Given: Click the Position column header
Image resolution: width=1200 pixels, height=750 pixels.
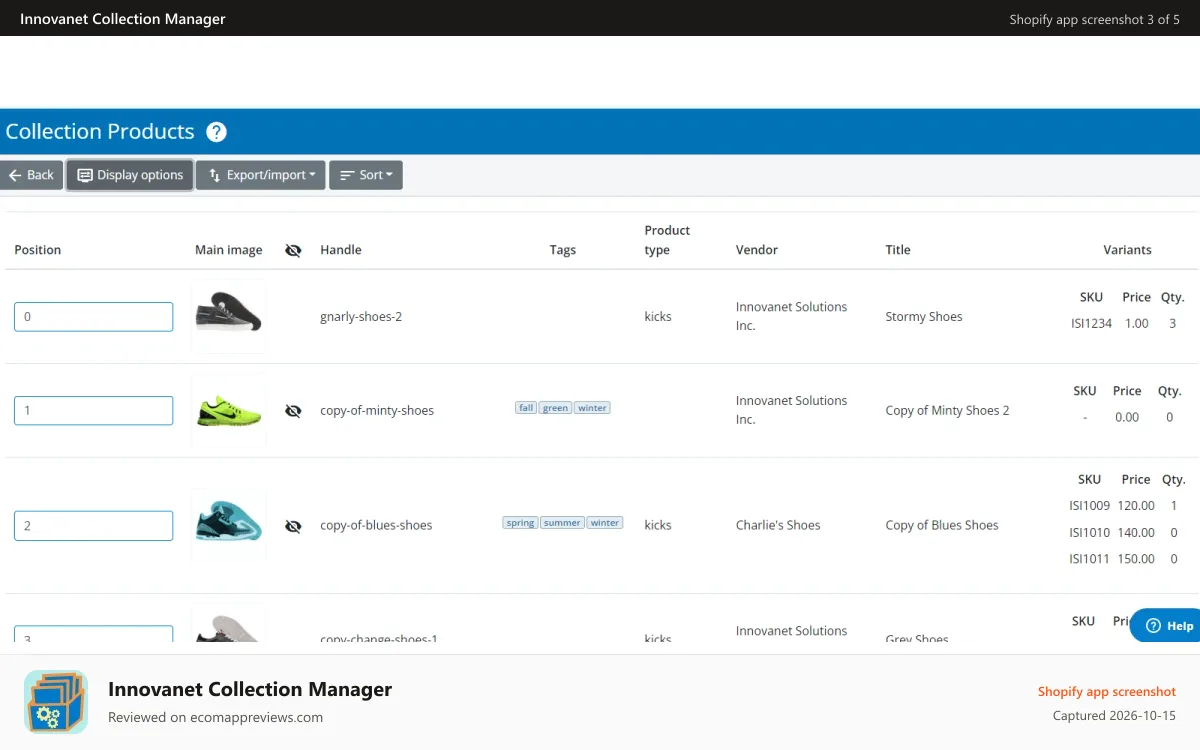Looking at the screenshot, I should coord(38,250).
